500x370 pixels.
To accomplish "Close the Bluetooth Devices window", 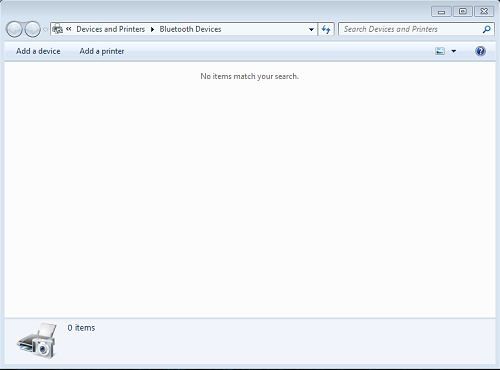I will (x=484, y=11).
